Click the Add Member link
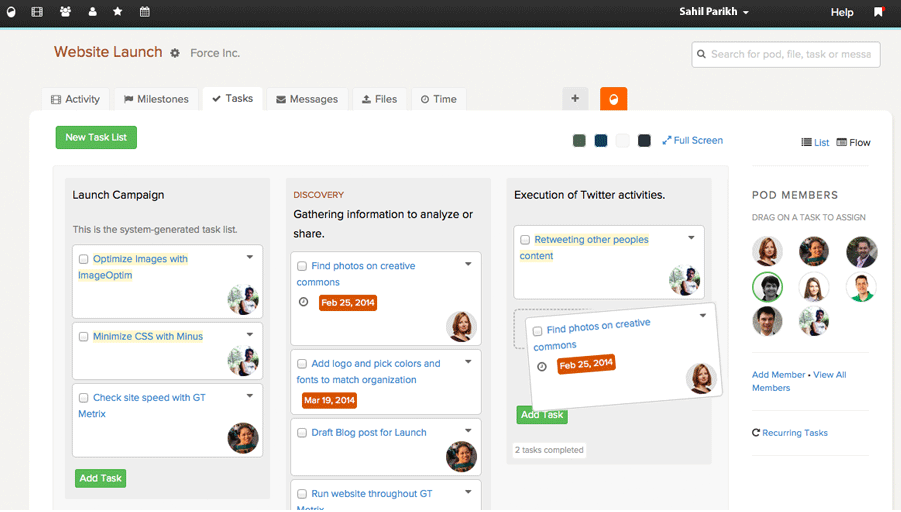The image size is (901, 512). [779, 375]
